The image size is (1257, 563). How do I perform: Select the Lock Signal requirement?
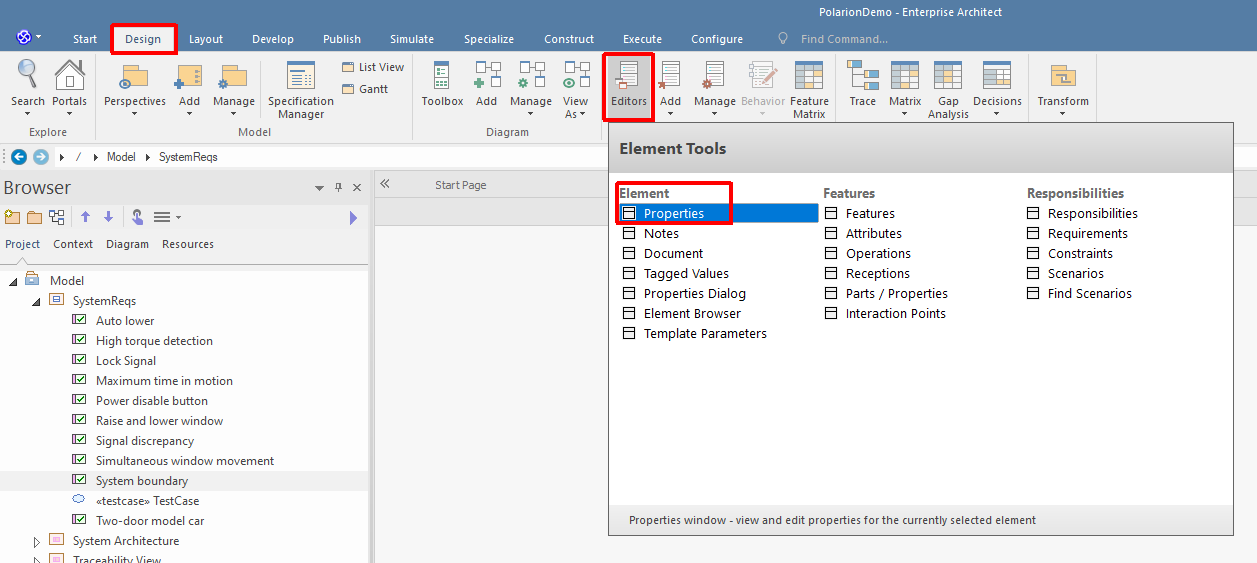(x=126, y=361)
